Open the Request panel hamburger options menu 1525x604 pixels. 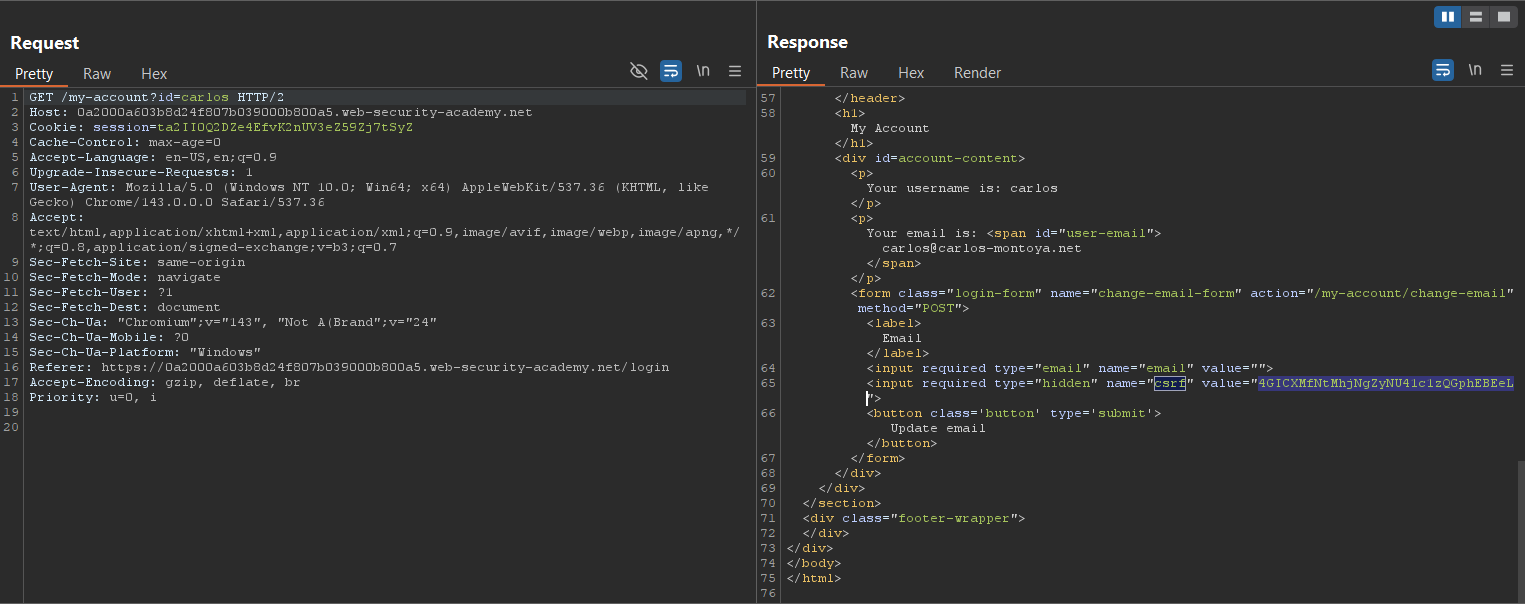[735, 70]
